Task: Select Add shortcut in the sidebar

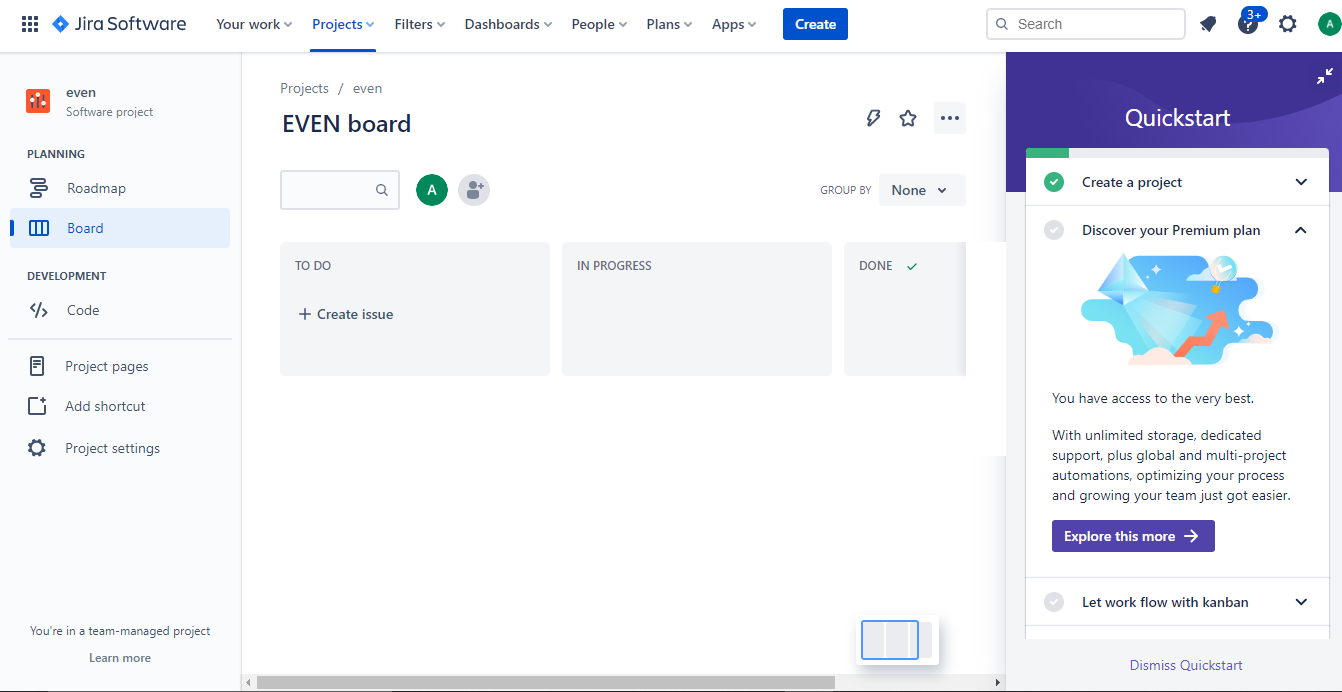Action: 120,406
